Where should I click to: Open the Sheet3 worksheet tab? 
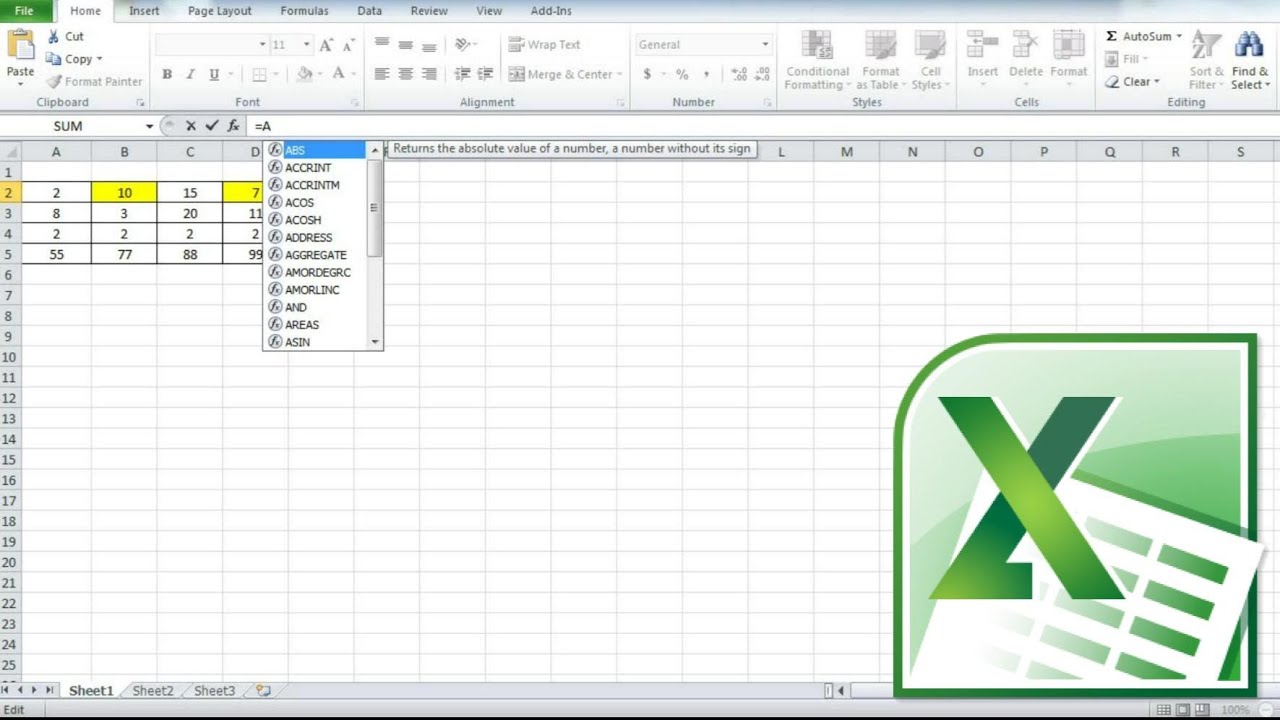214,691
